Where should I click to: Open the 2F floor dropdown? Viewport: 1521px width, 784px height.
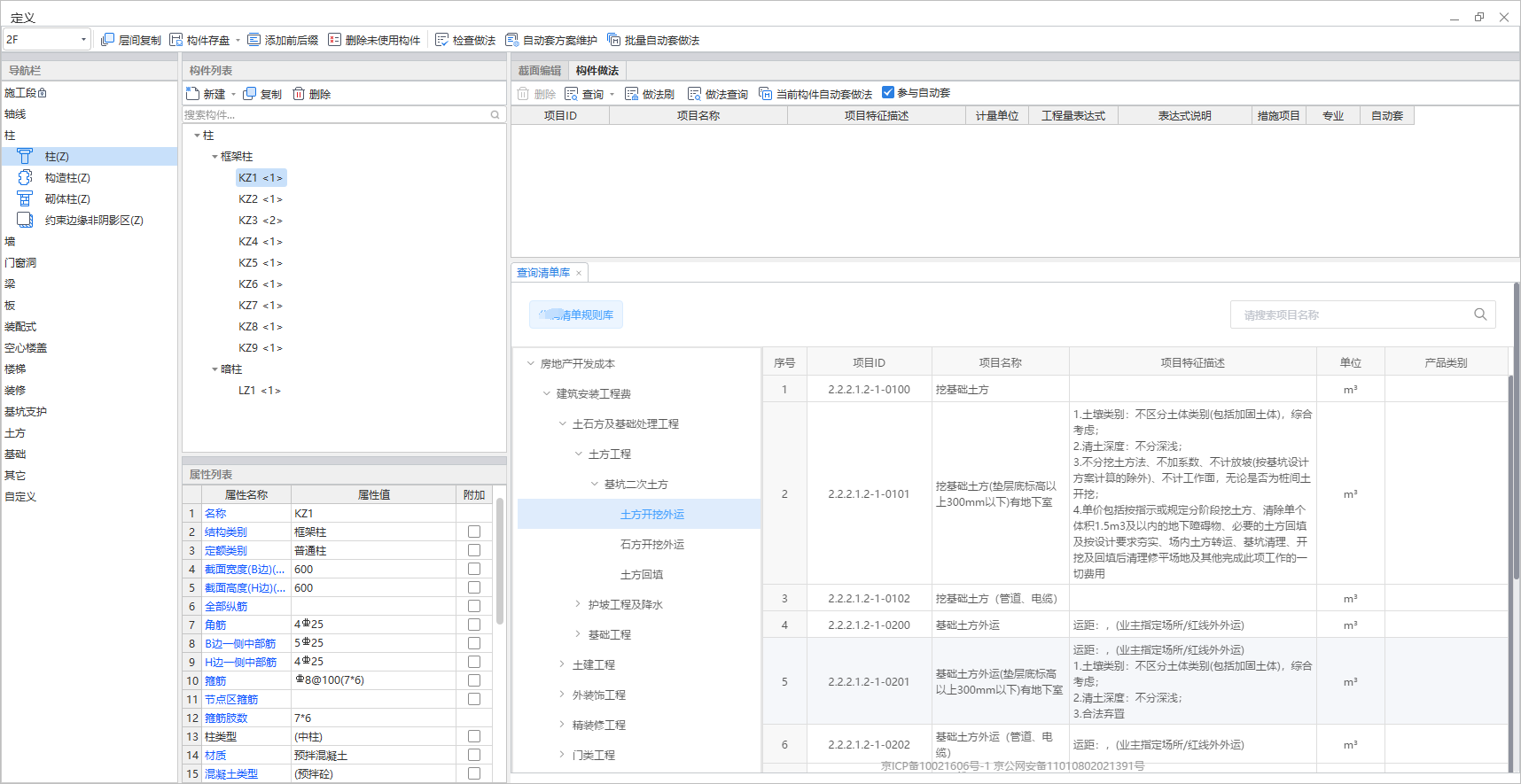pos(84,40)
